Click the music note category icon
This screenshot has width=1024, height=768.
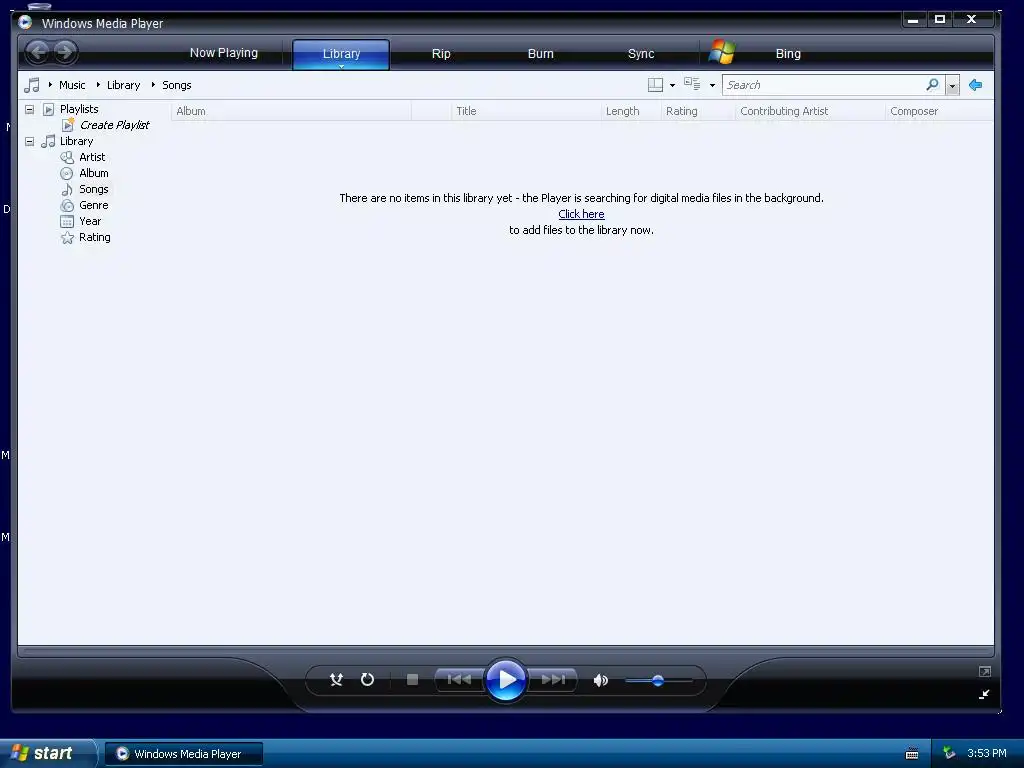click(31, 85)
